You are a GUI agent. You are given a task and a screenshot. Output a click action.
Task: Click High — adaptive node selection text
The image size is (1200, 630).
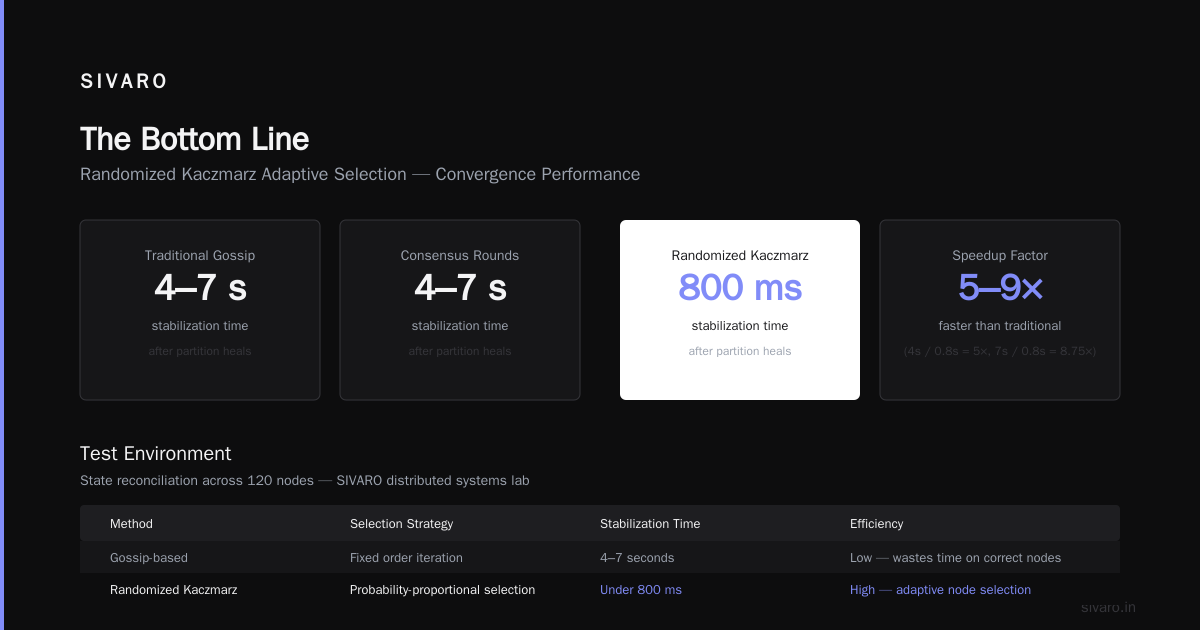[940, 590]
